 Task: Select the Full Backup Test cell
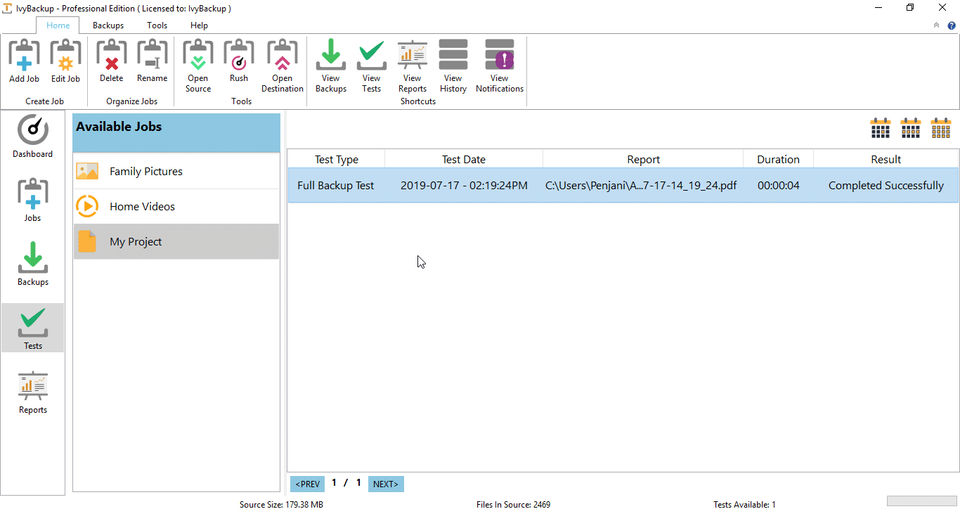click(x=336, y=186)
